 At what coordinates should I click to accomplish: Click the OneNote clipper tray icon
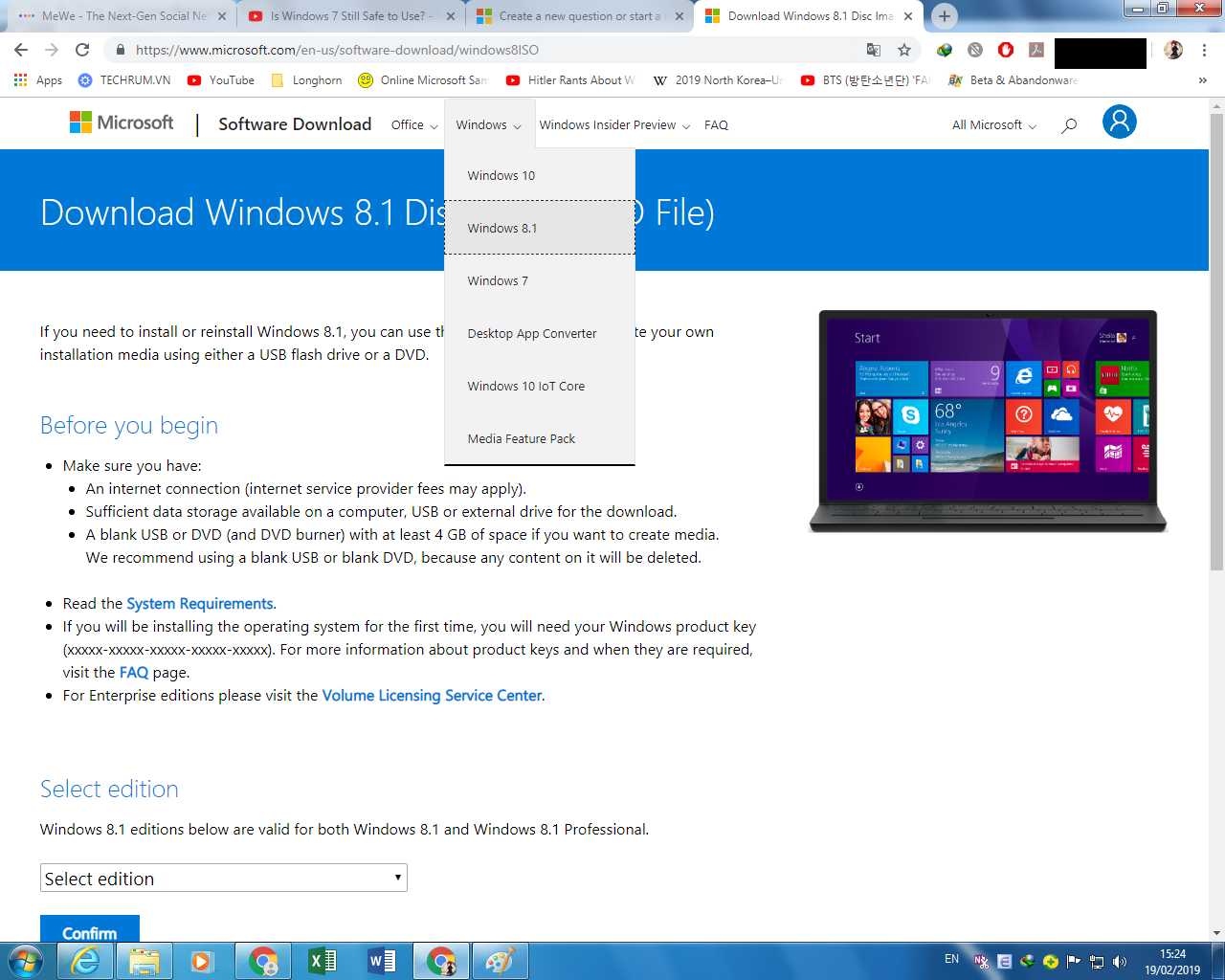(x=981, y=961)
